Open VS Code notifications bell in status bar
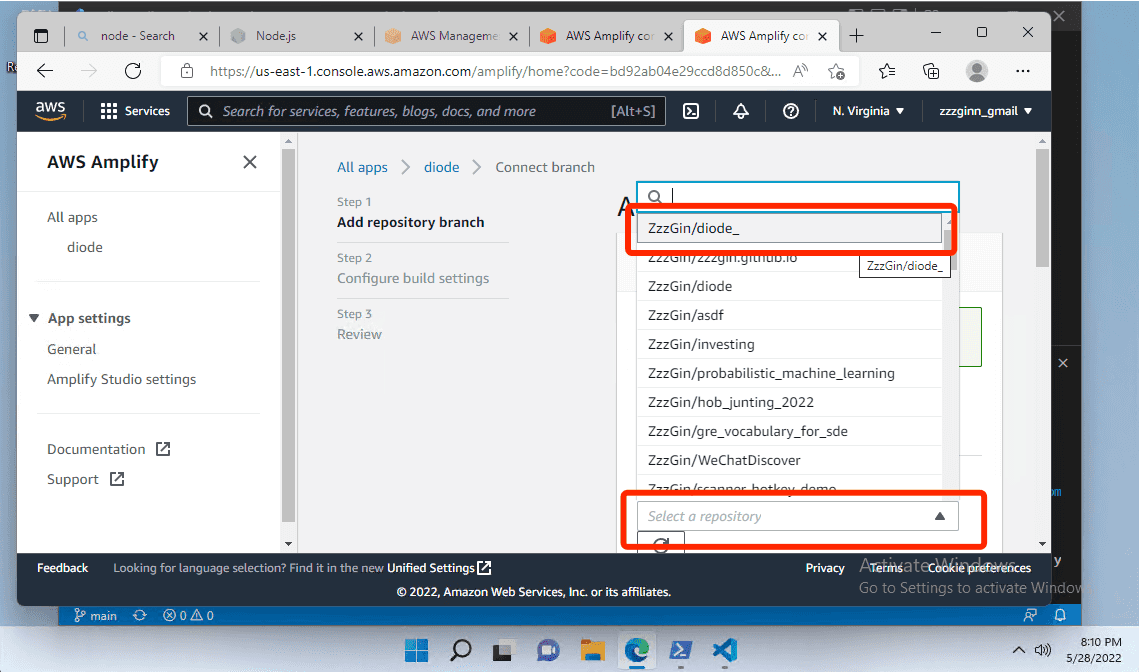The height and width of the screenshot is (672, 1139). click(1060, 615)
